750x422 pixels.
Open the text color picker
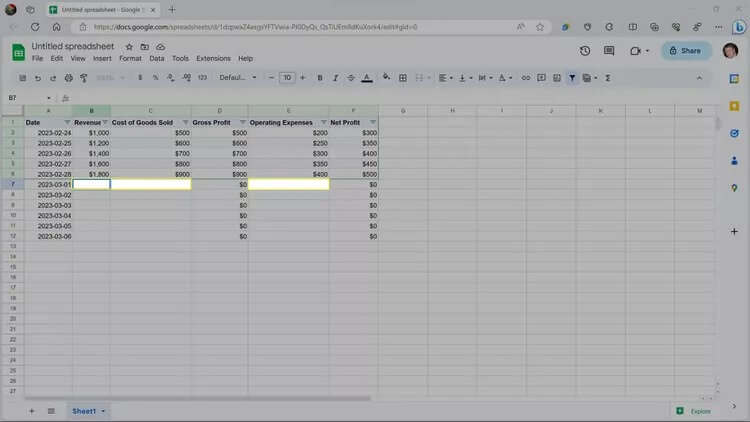click(x=366, y=78)
